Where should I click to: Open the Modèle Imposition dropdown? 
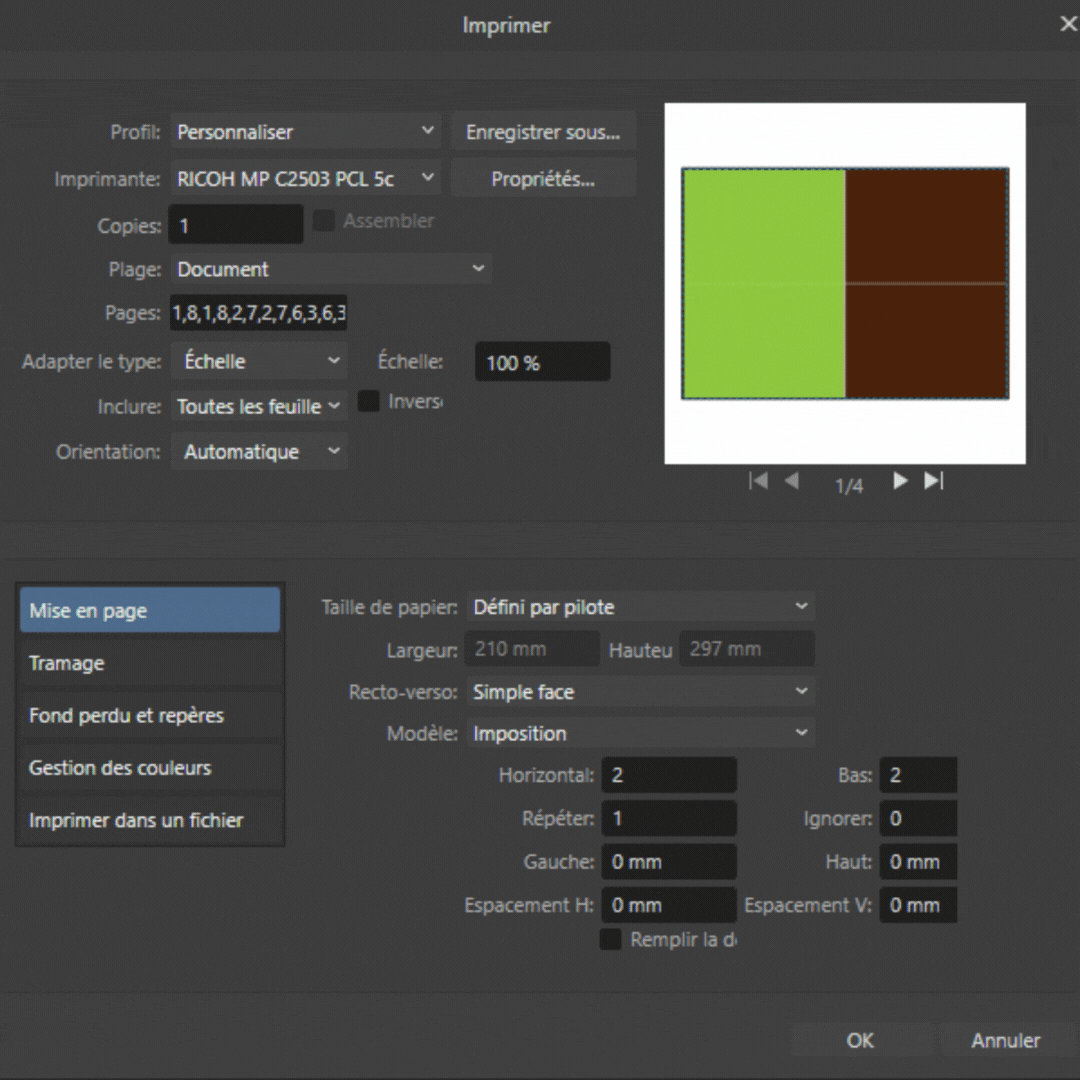point(641,734)
